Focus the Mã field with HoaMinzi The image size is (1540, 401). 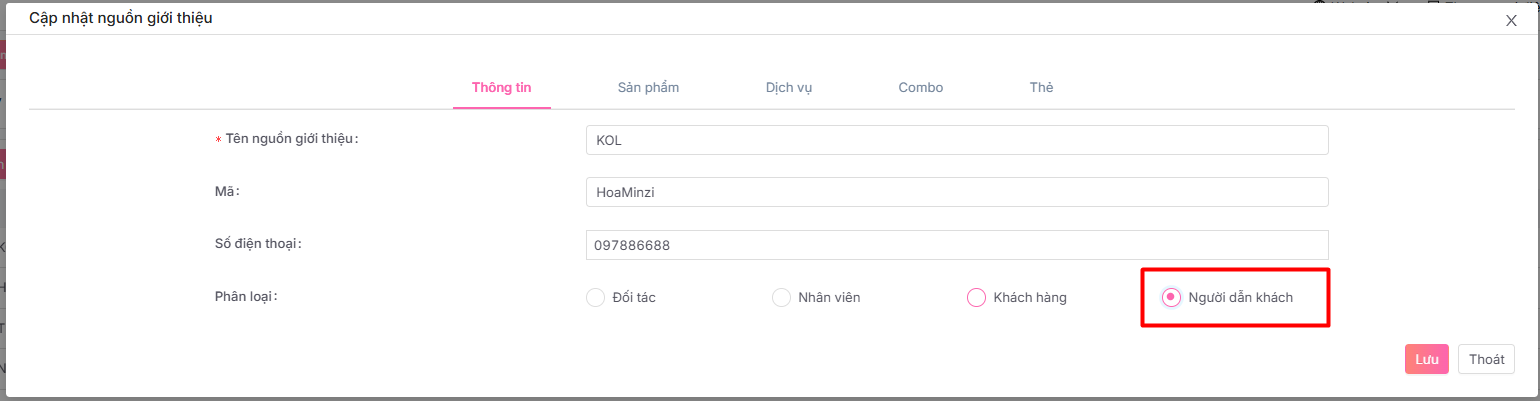956,192
